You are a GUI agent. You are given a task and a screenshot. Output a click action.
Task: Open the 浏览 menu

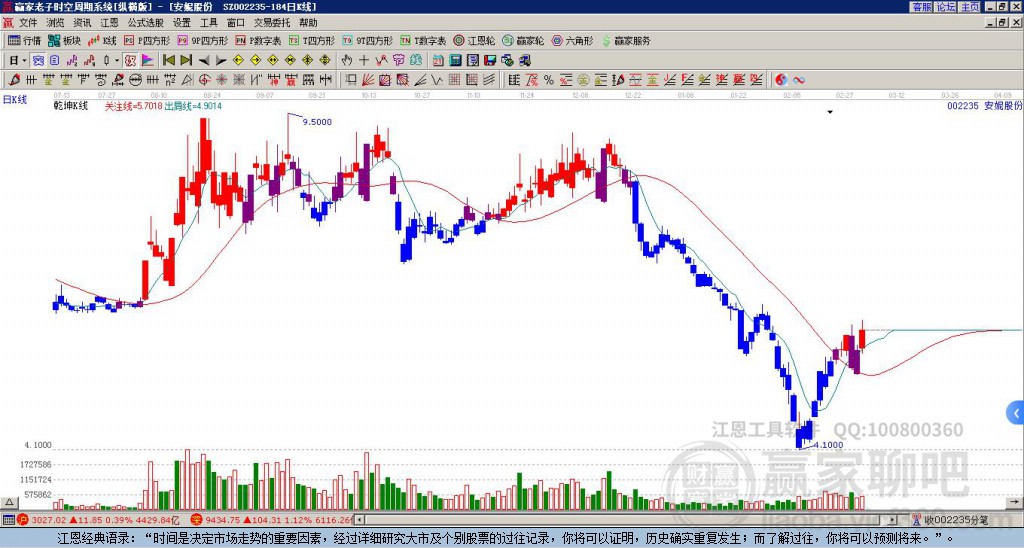(56, 23)
